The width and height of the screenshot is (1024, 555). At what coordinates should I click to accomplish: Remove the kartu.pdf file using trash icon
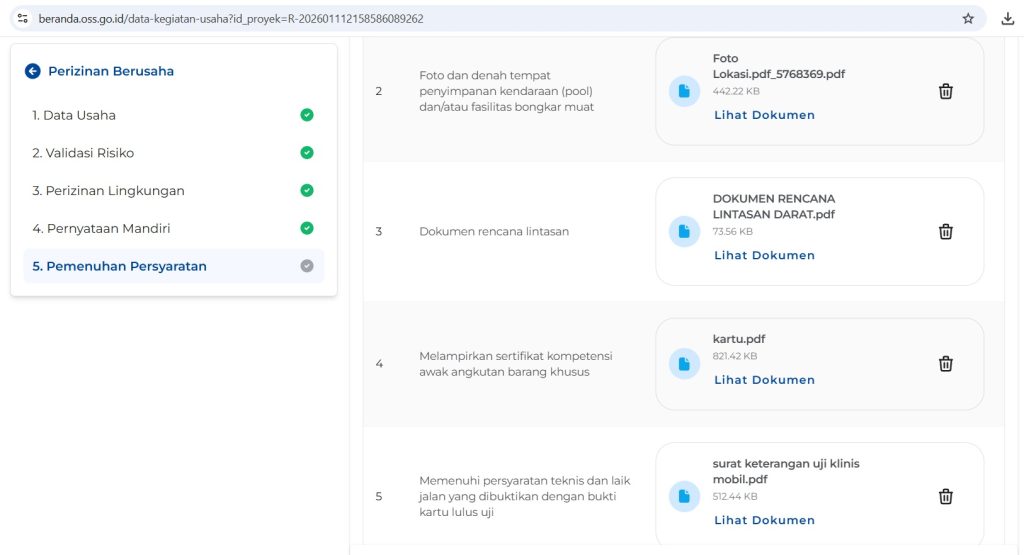pos(945,364)
